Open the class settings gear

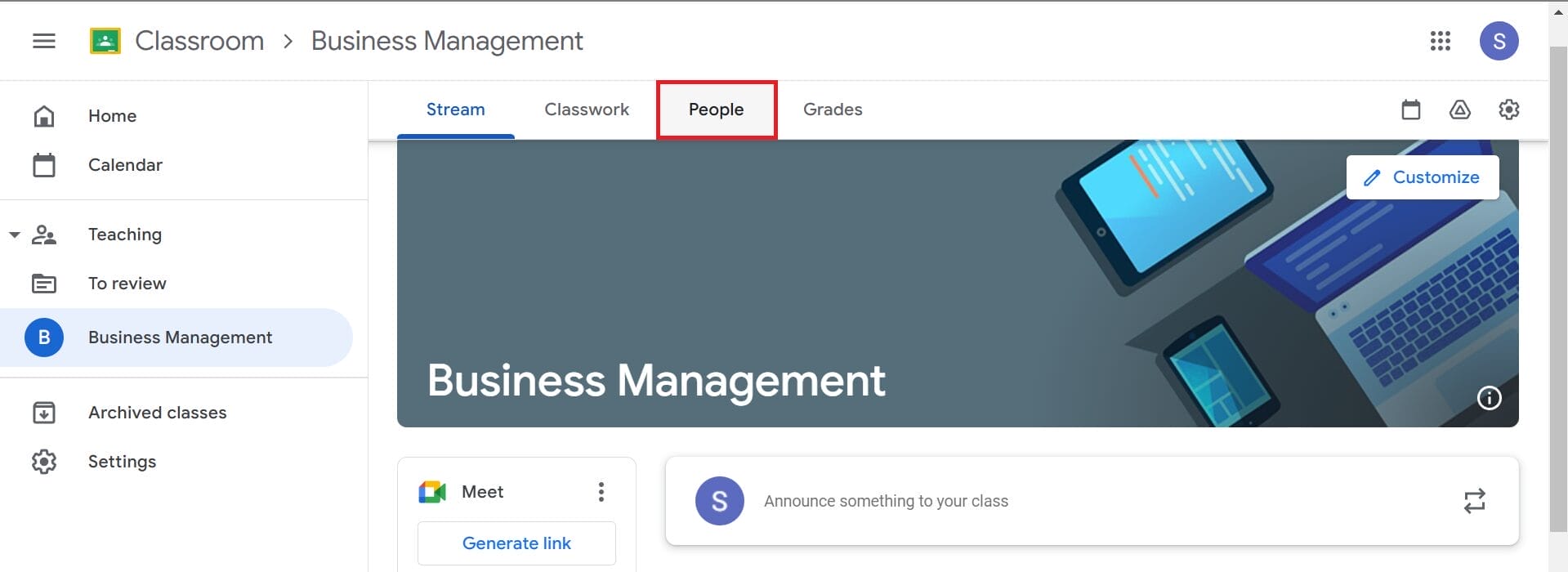[x=1509, y=109]
